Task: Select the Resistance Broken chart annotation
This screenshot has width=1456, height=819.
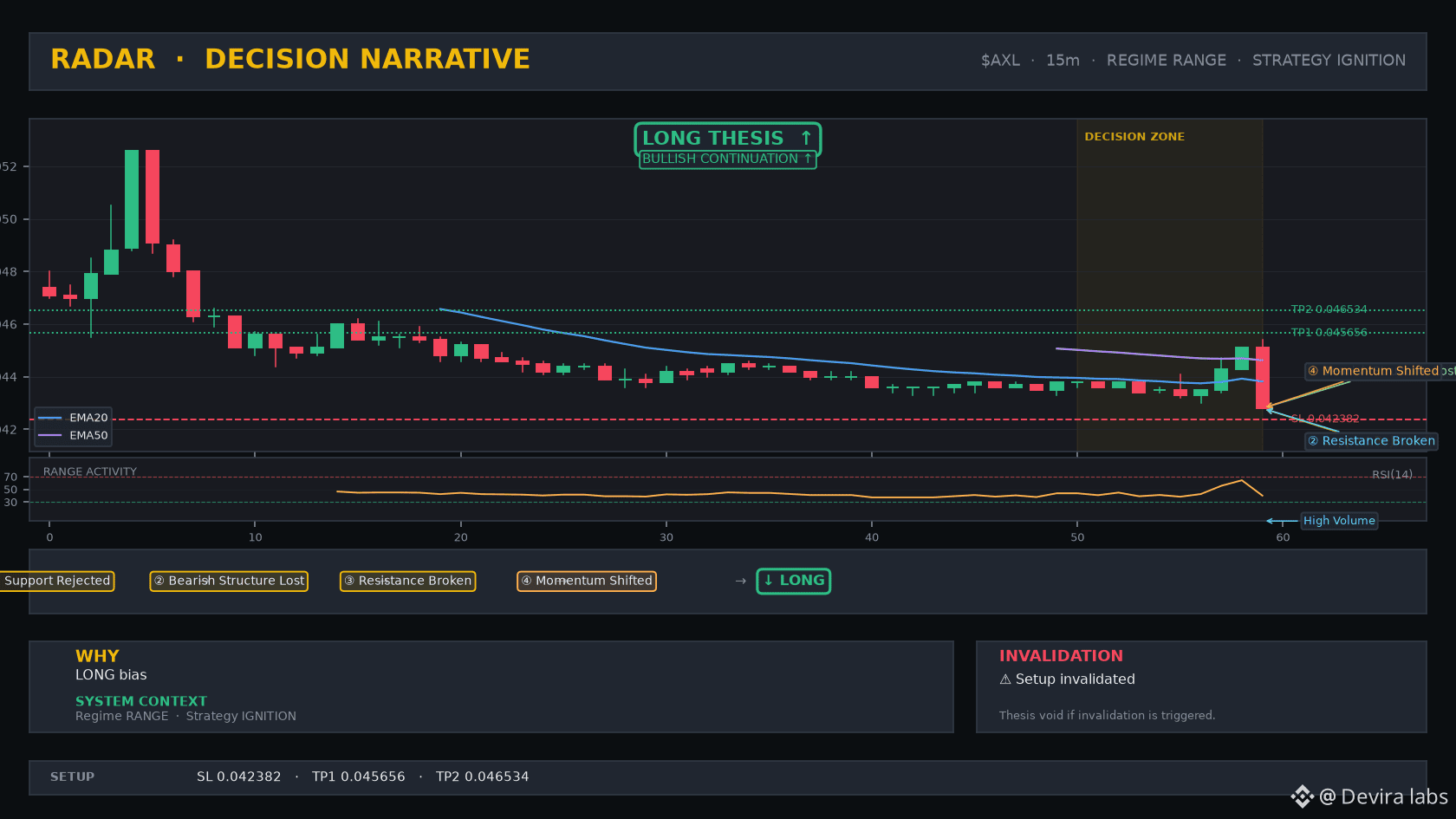Action: click(1371, 441)
